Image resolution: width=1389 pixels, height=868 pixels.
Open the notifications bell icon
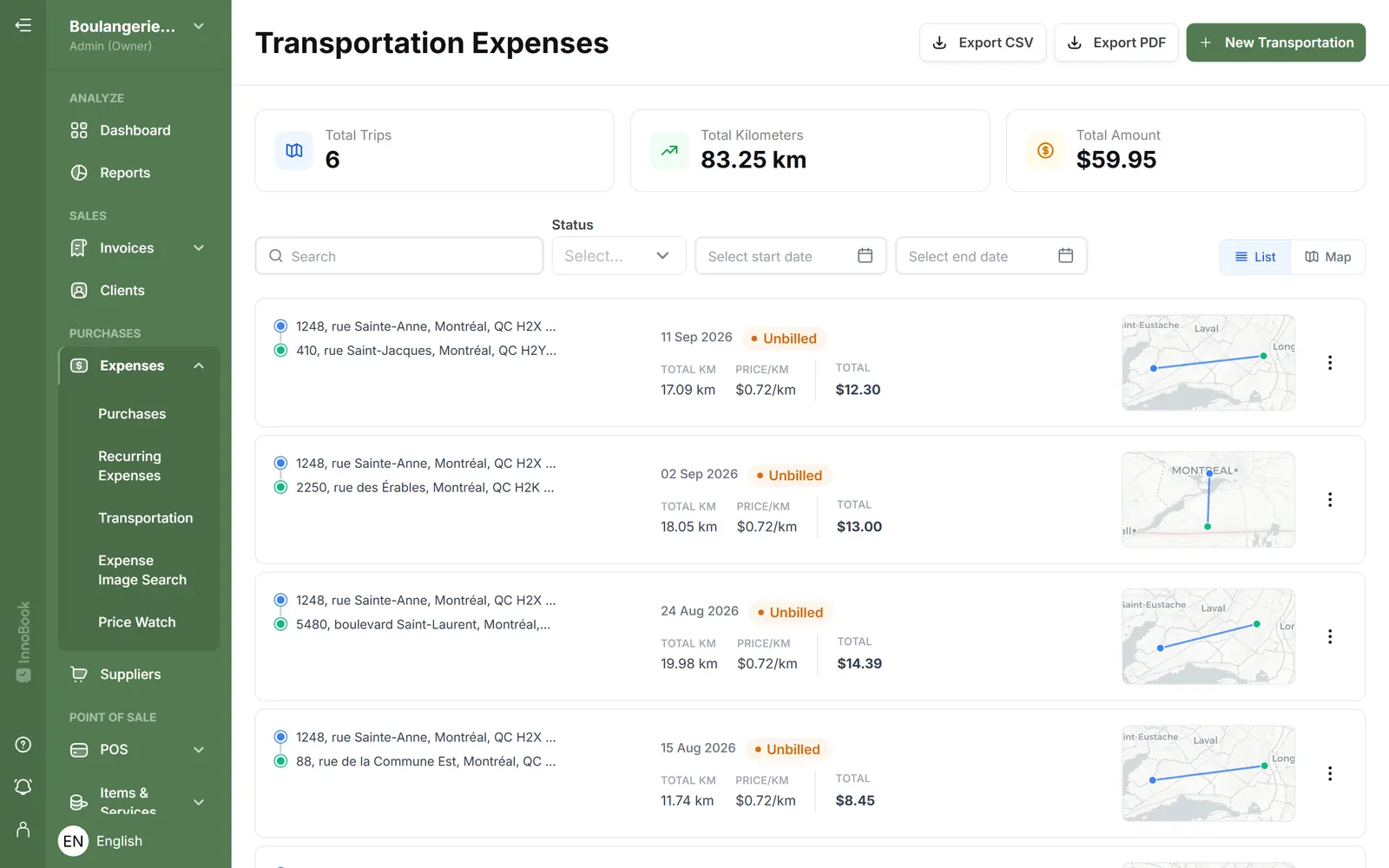(23, 786)
